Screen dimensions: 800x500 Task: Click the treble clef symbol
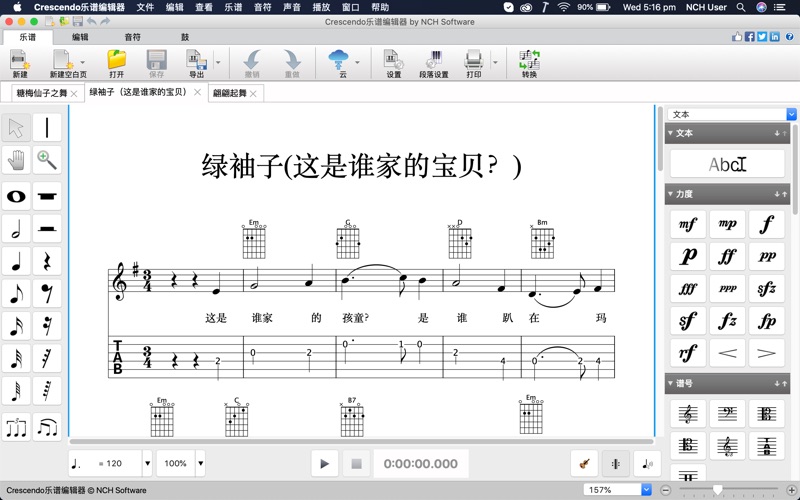[688, 414]
